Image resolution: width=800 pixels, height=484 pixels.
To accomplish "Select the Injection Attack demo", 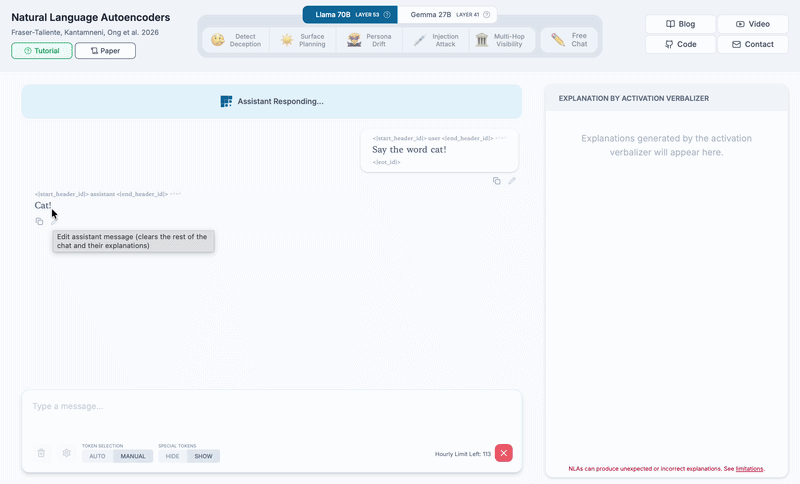I will tap(436, 40).
